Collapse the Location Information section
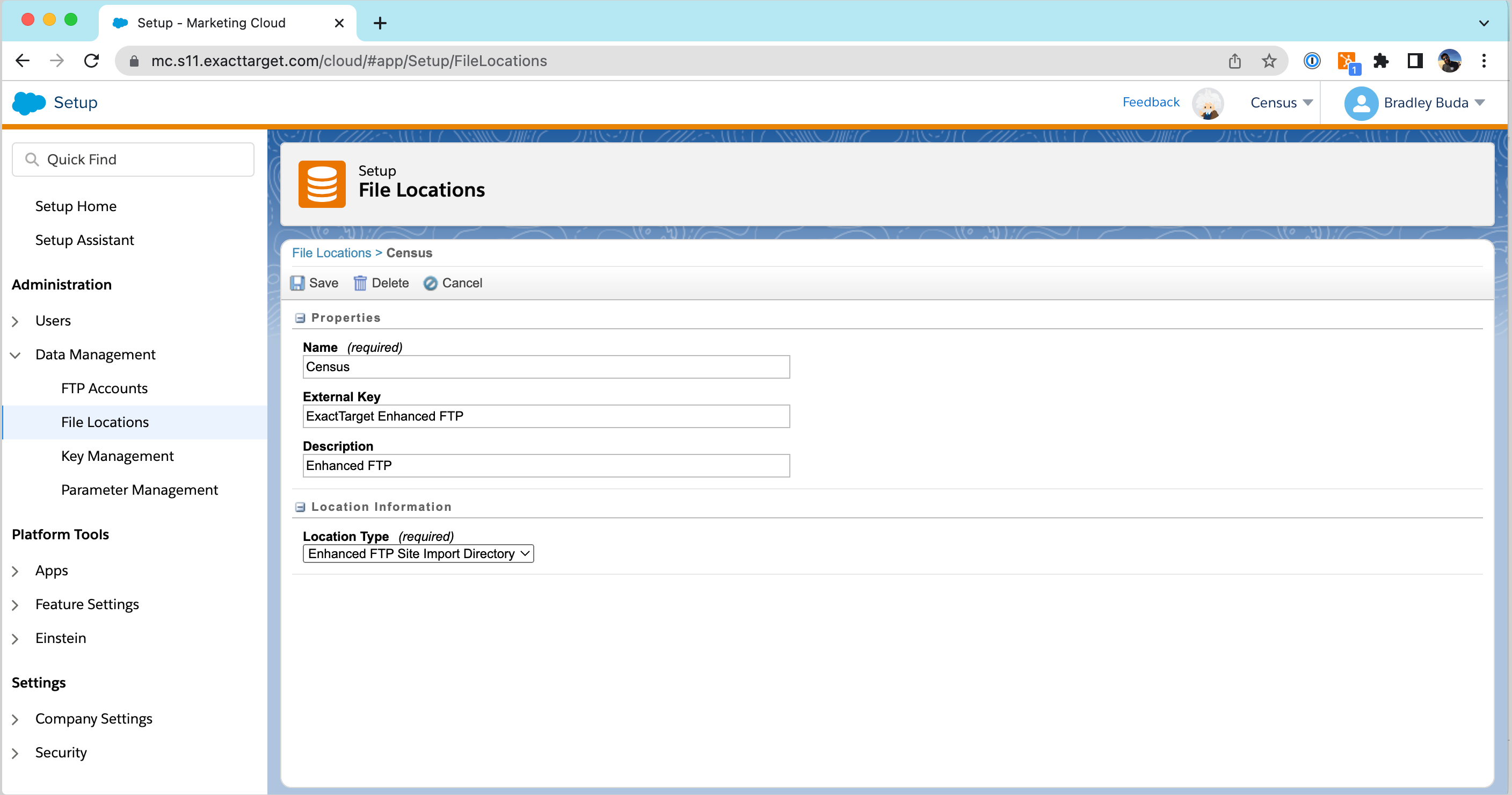This screenshot has height=795, width=1512. point(300,507)
